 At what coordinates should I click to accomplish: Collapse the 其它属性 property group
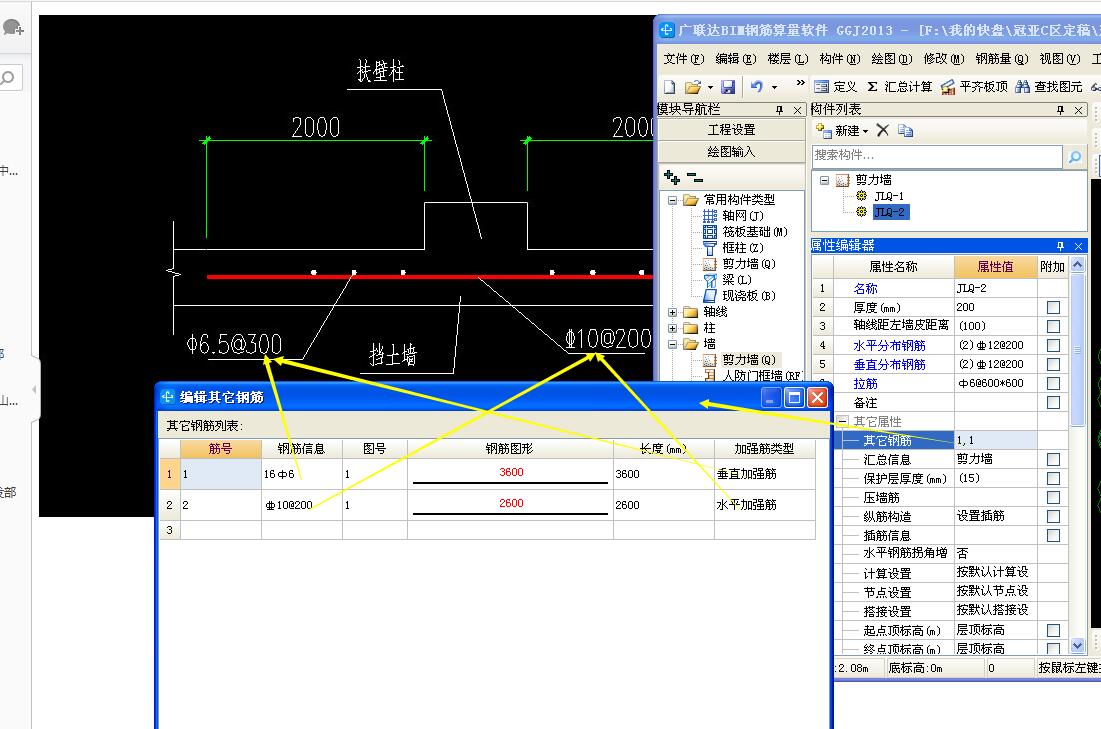click(843, 421)
